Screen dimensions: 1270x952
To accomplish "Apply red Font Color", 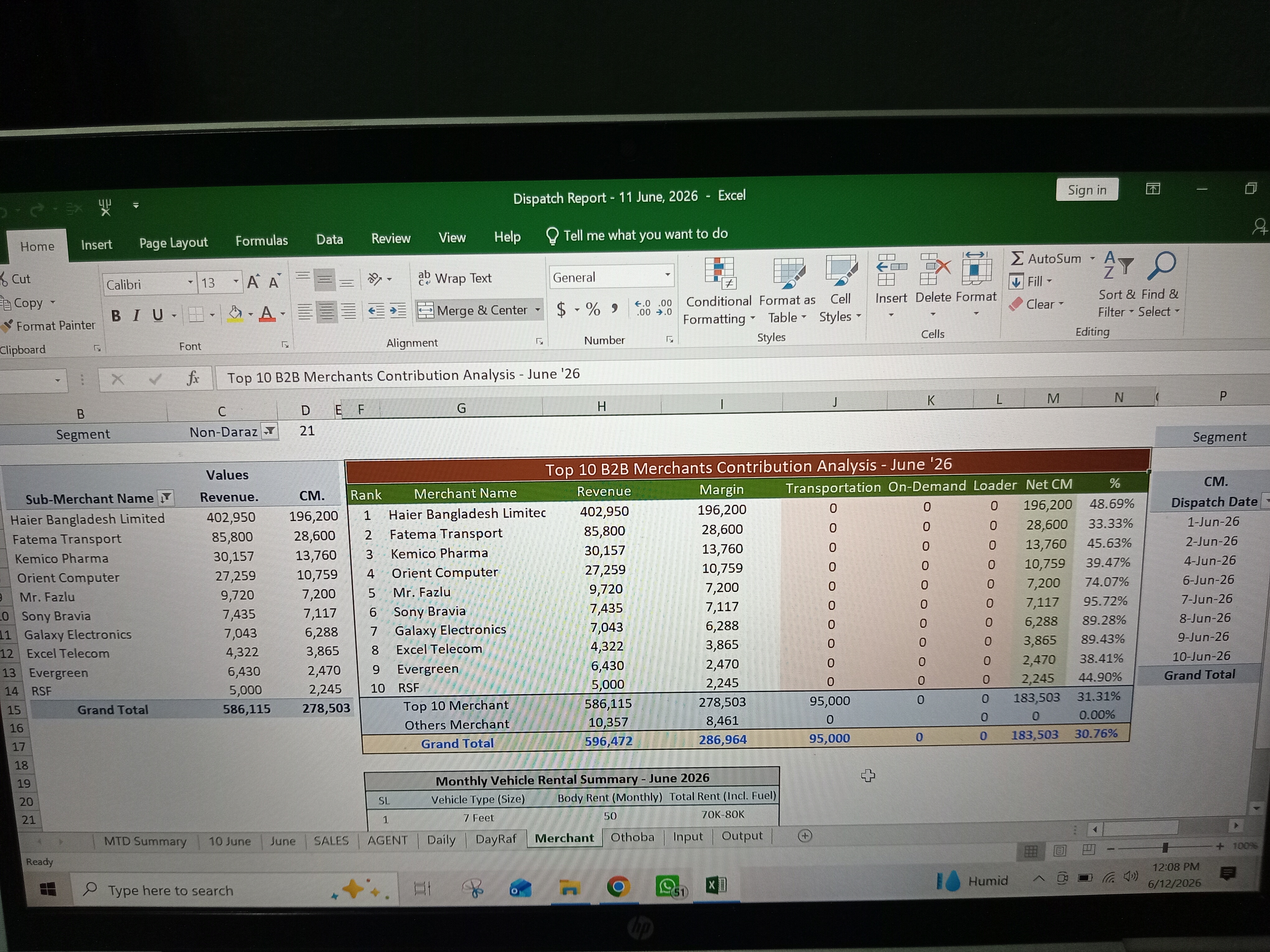I will [x=267, y=313].
